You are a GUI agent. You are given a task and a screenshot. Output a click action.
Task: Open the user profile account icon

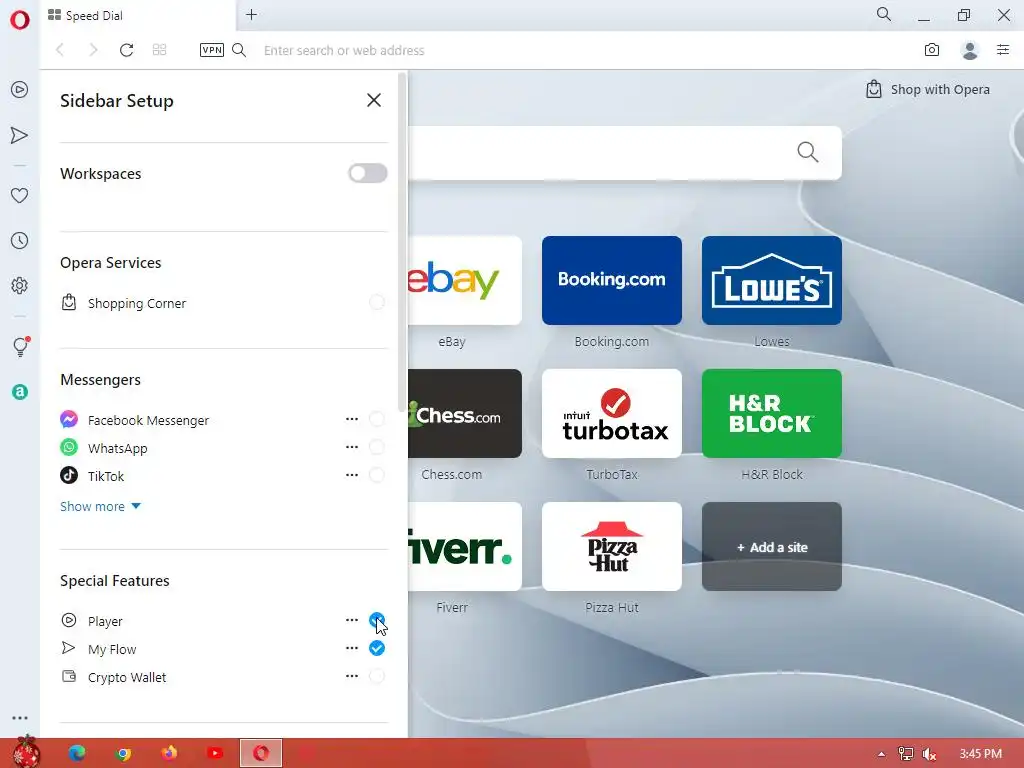[970, 50]
